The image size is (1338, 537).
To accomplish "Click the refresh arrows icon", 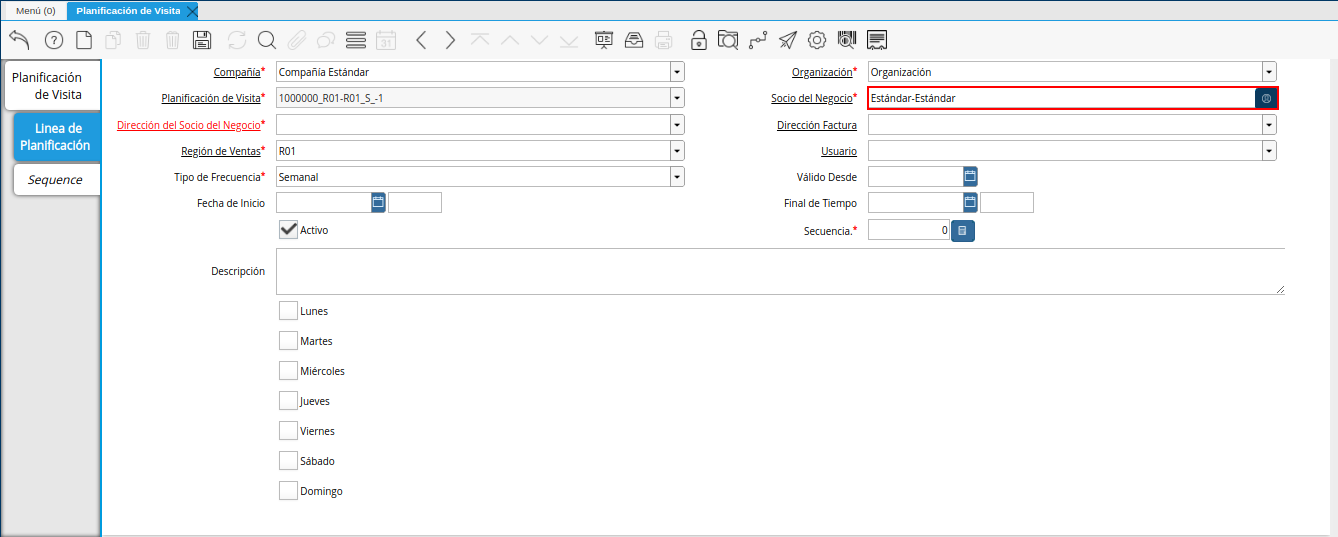I will (x=237, y=40).
